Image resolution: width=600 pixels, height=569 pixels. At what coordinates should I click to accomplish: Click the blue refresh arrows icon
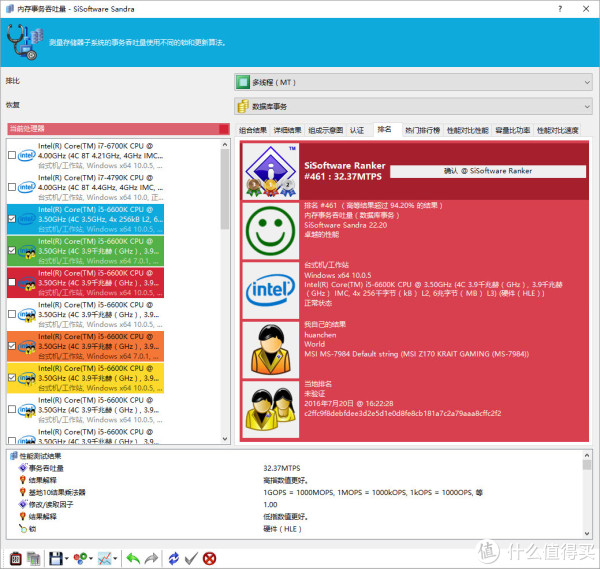[174, 559]
